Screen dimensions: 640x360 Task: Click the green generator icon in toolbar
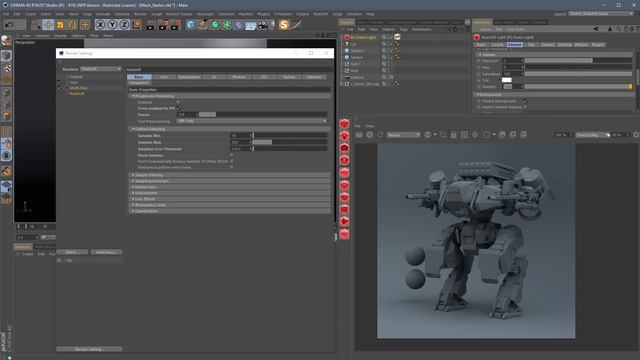(215, 25)
